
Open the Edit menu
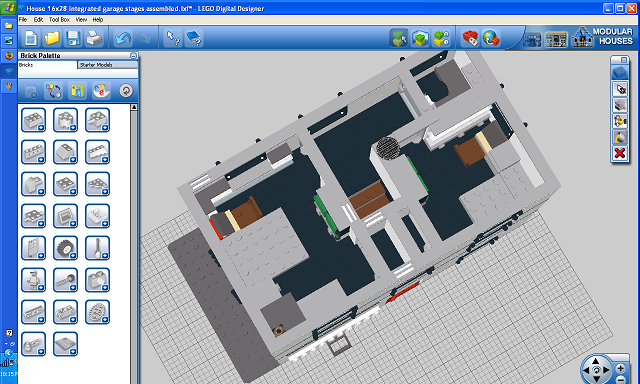[x=38, y=20]
